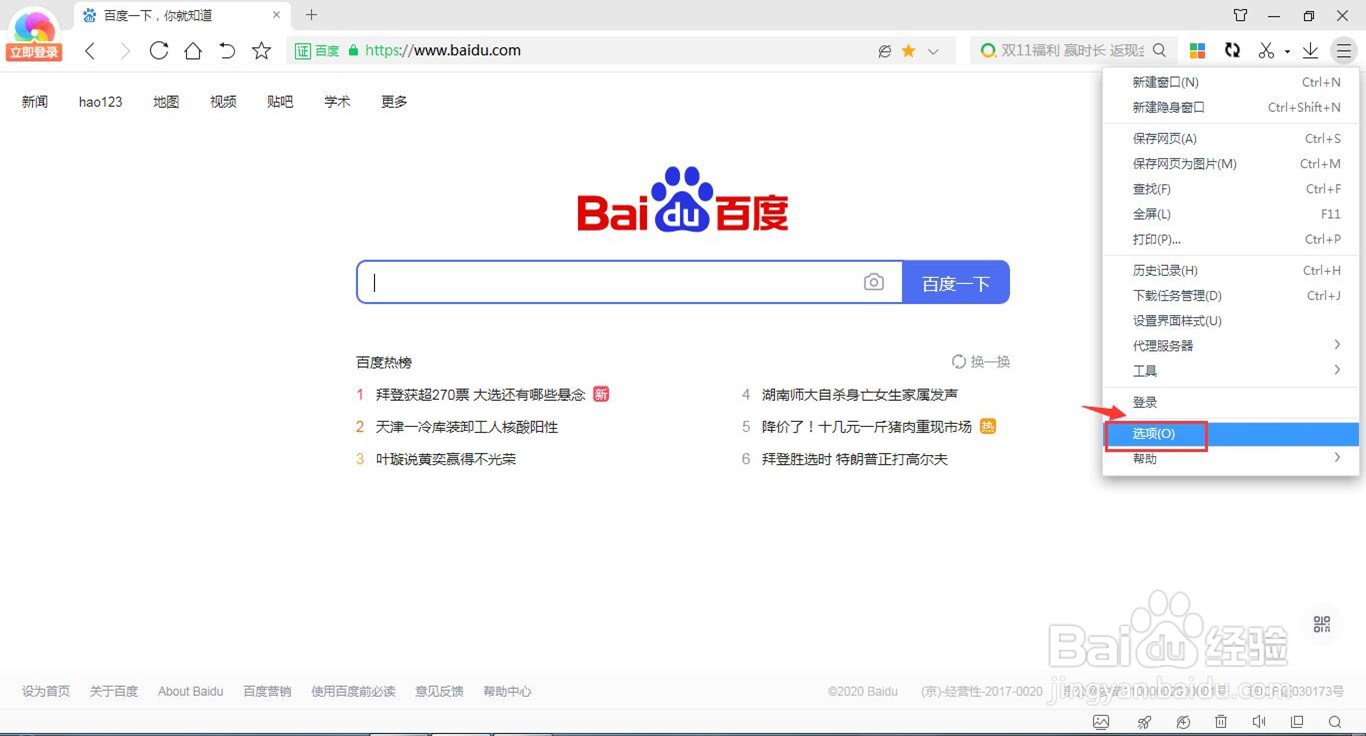The image size is (1366, 736).
Task: Click the scissors screenshot tool icon
Action: coord(1267,50)
